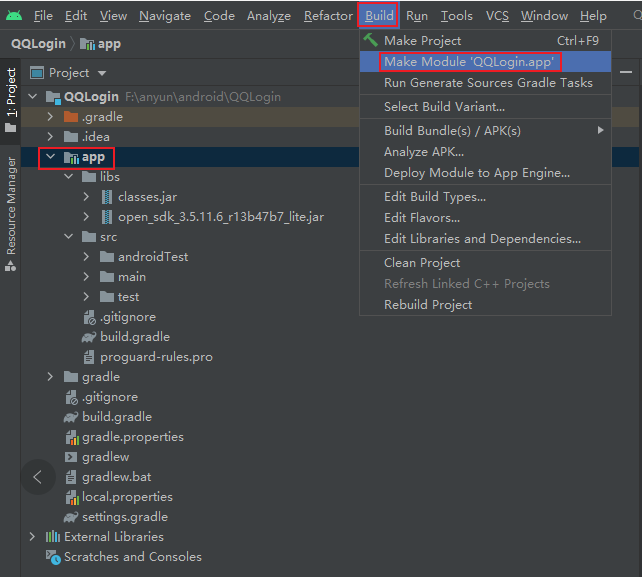Screen dimensions: 642x577
Task: Select Make Module 'QQLogin.app' entry
Action: (485, 62)
